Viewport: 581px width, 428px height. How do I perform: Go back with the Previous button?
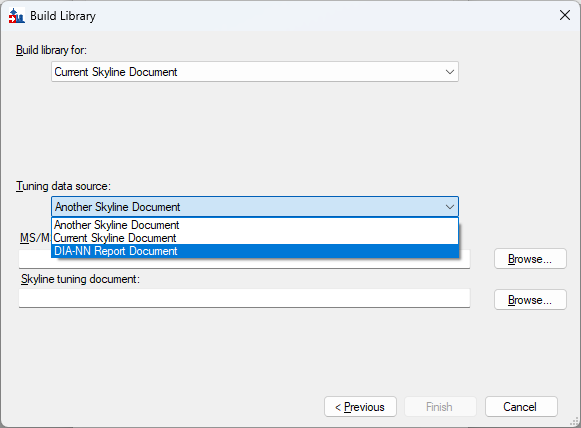point(360,407)
